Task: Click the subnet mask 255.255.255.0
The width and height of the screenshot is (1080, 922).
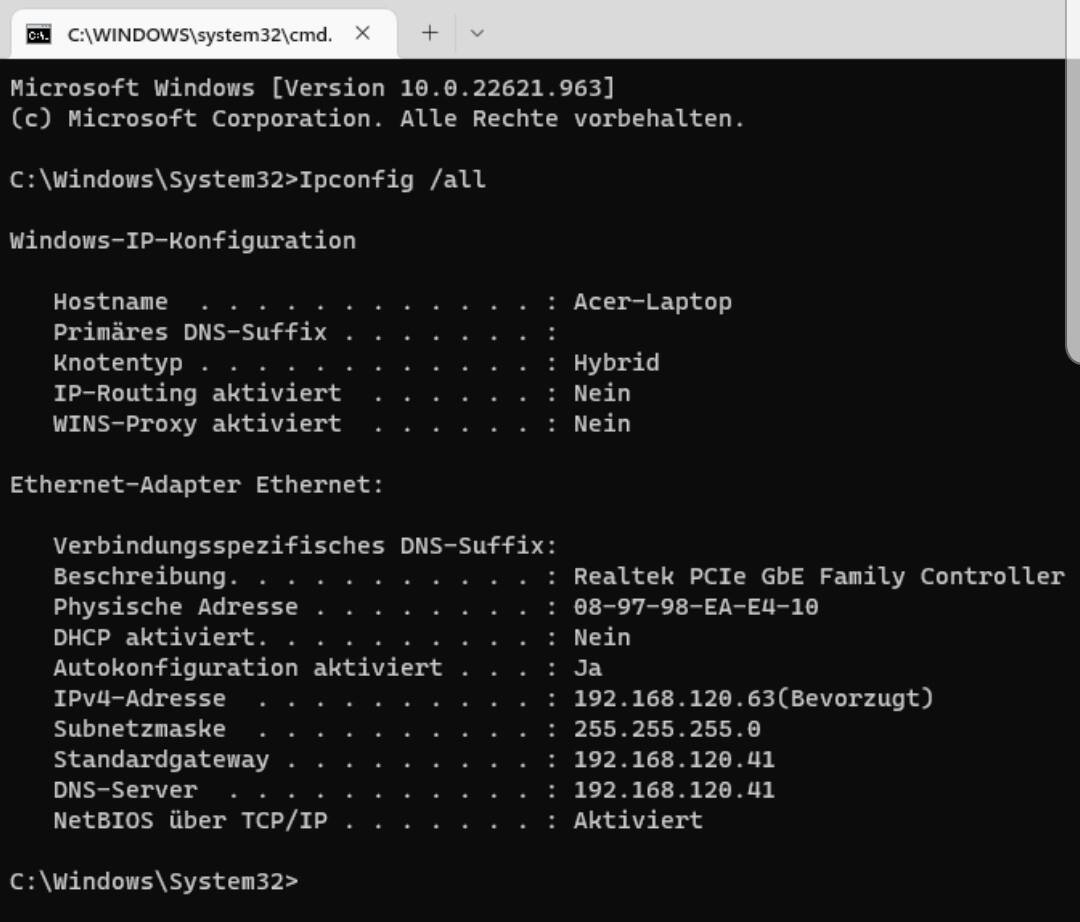Action: tap(666, 729)
